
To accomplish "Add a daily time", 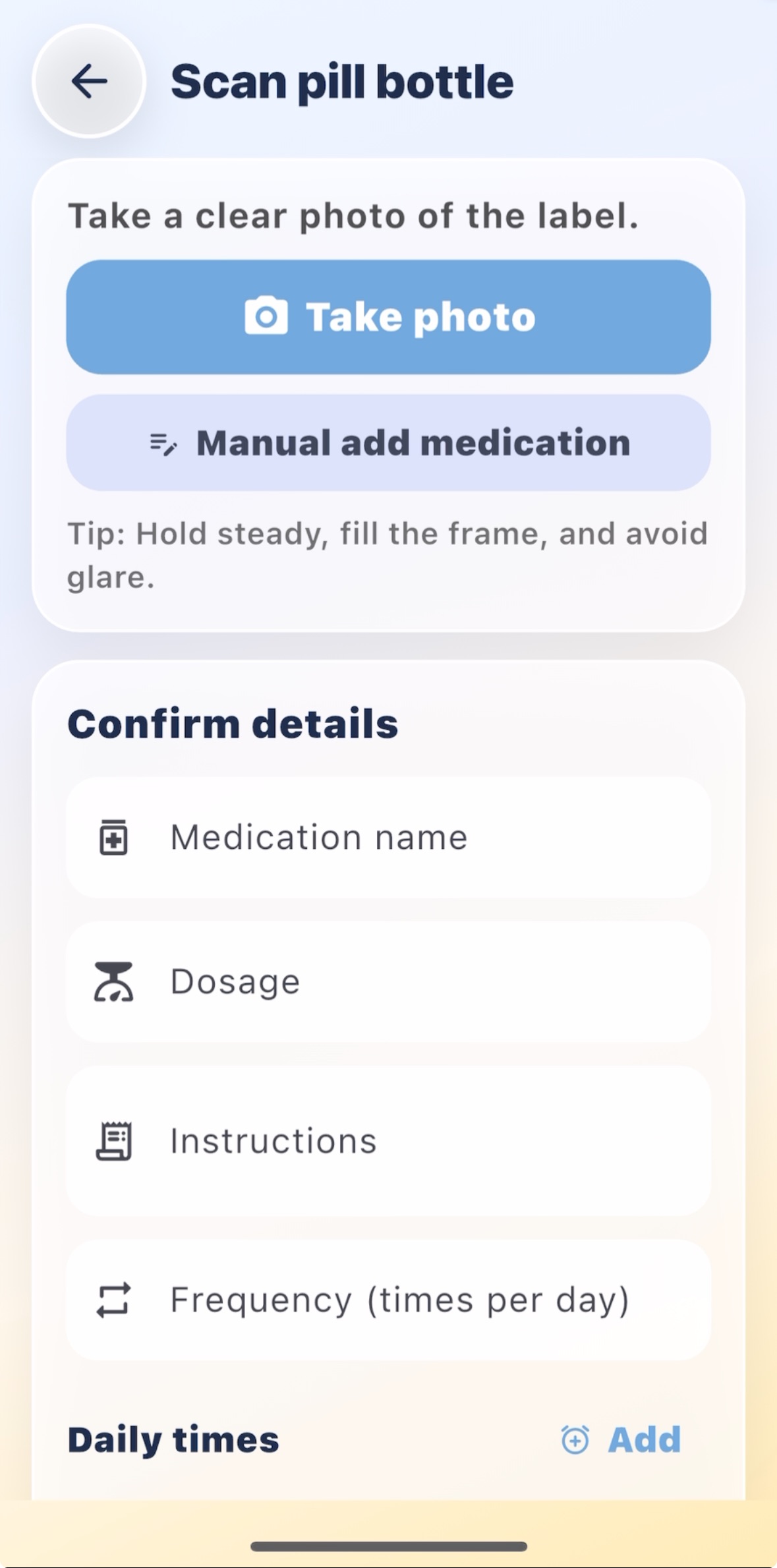I will [620, 1439].
